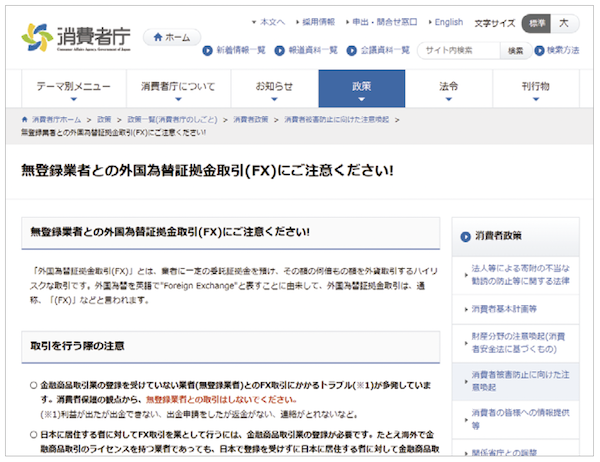Click the 消費者庁 logo
Viewport: 600px width, 462px height.
(x=76, y=38)
